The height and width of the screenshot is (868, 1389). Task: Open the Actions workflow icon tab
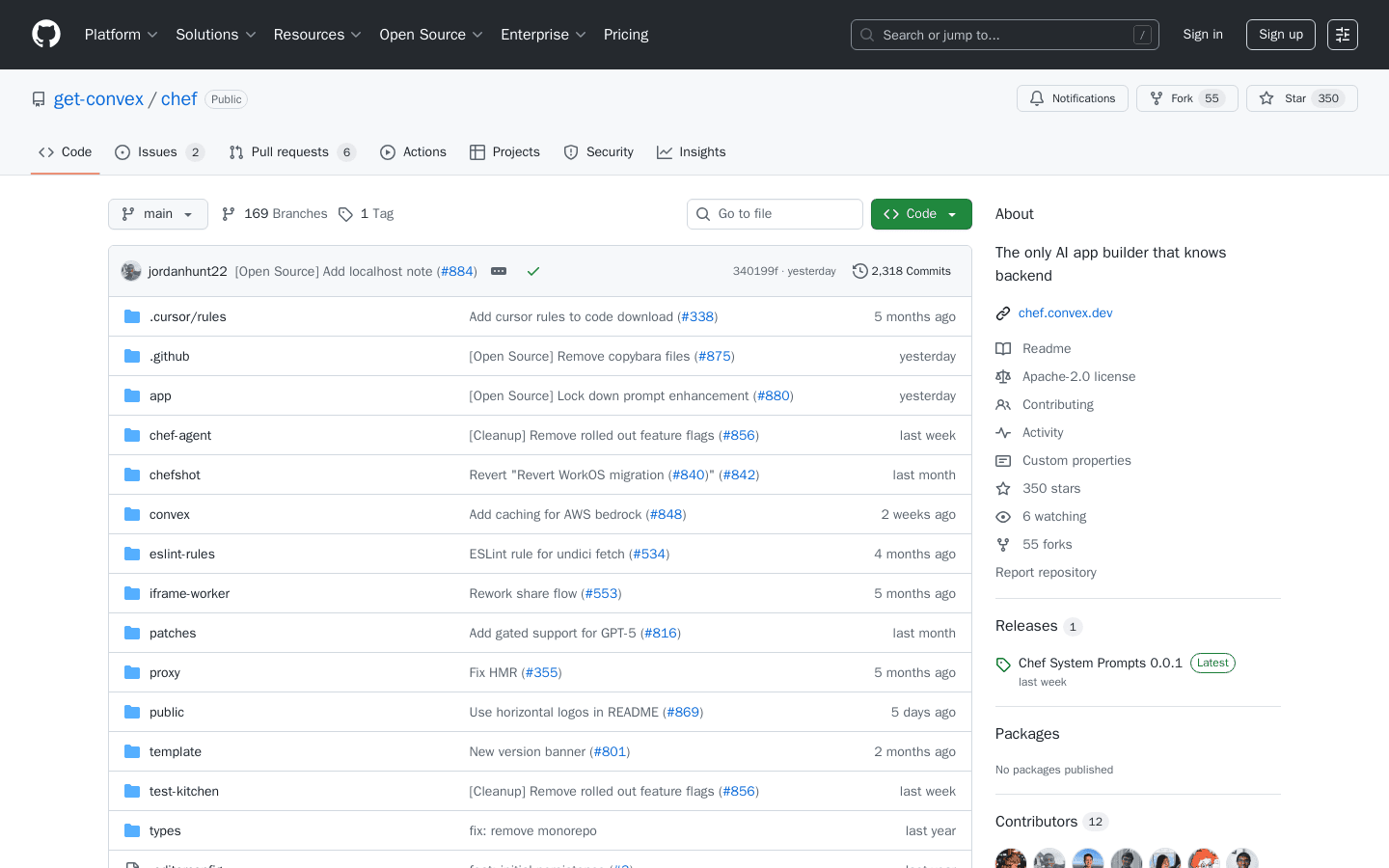click(x=389, y=151)
